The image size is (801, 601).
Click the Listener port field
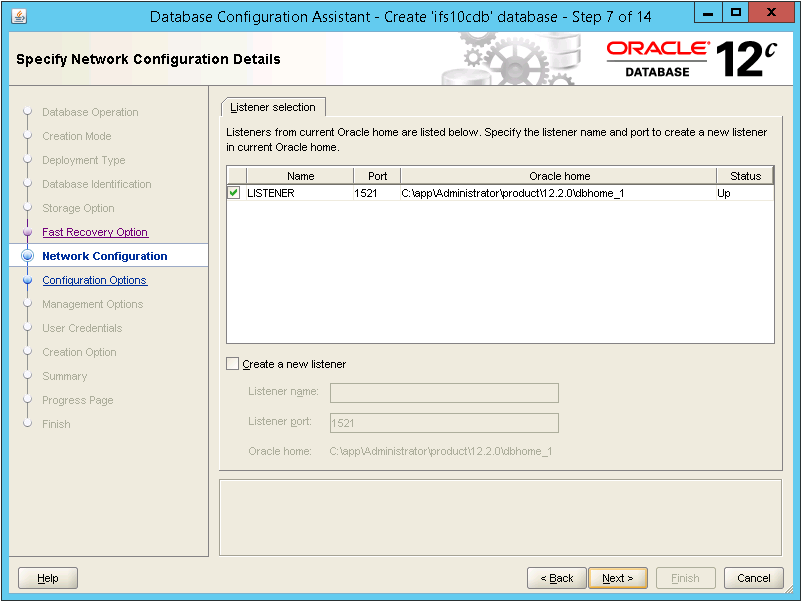444,423
